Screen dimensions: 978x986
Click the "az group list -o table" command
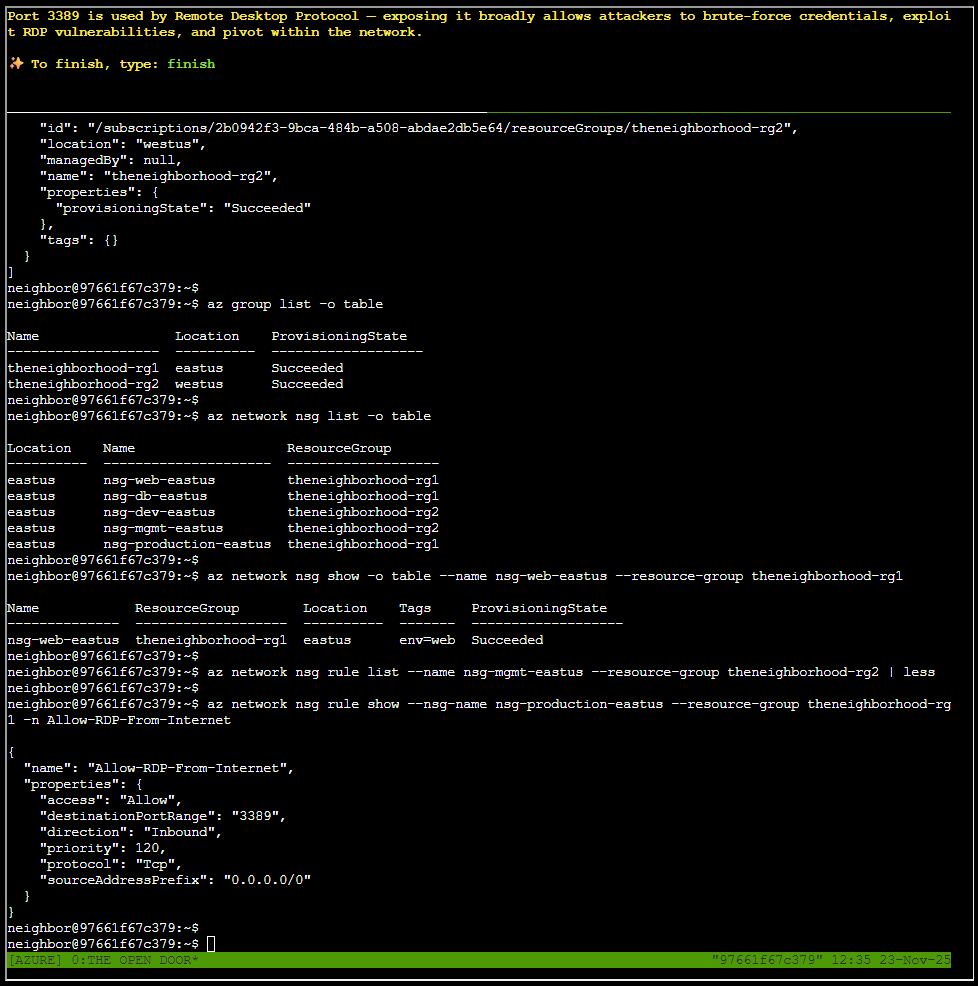click(x=295, y=304)
